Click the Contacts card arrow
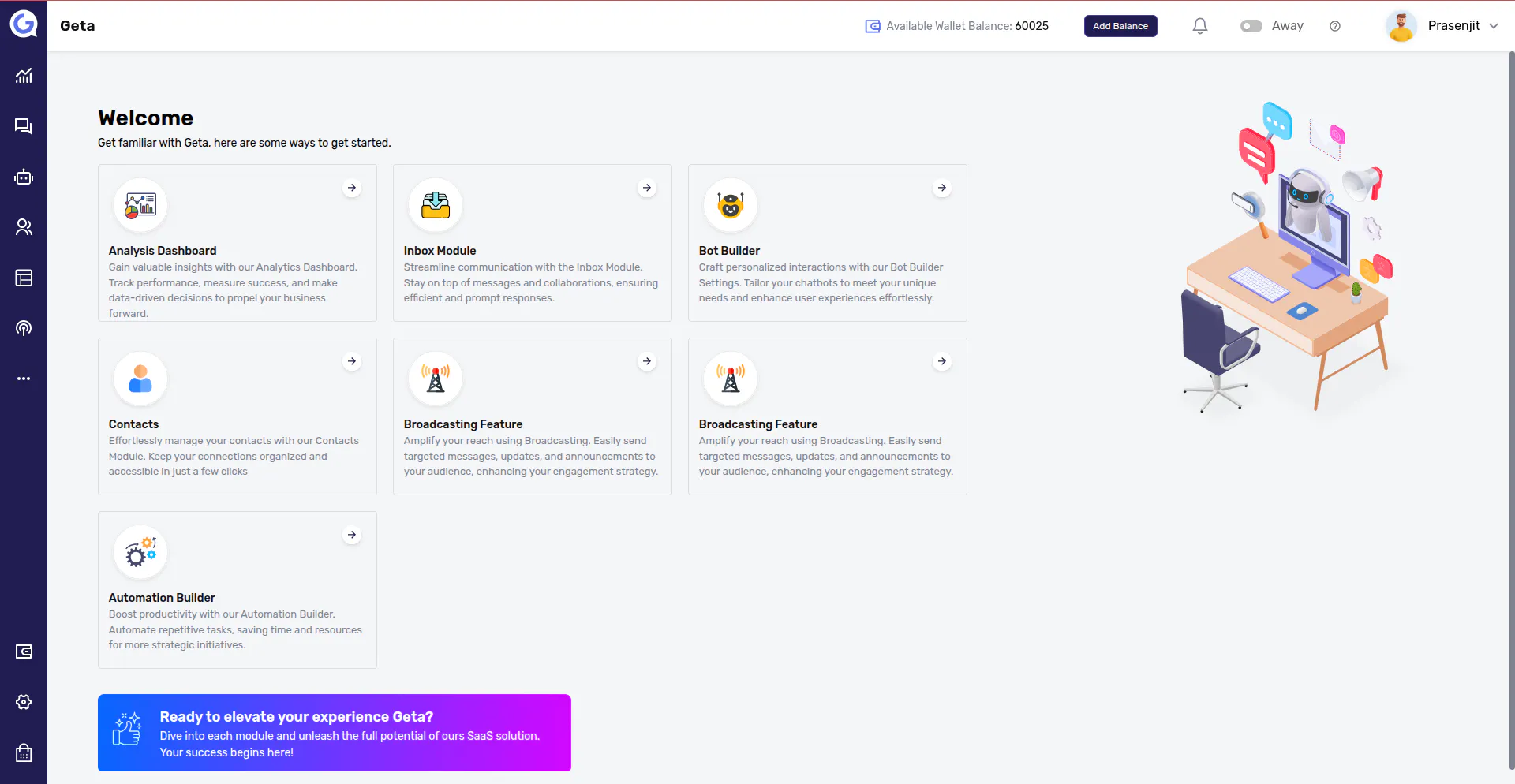This screenshot has width=1515, height=784. pyautogui.click(x=352, y=361)
